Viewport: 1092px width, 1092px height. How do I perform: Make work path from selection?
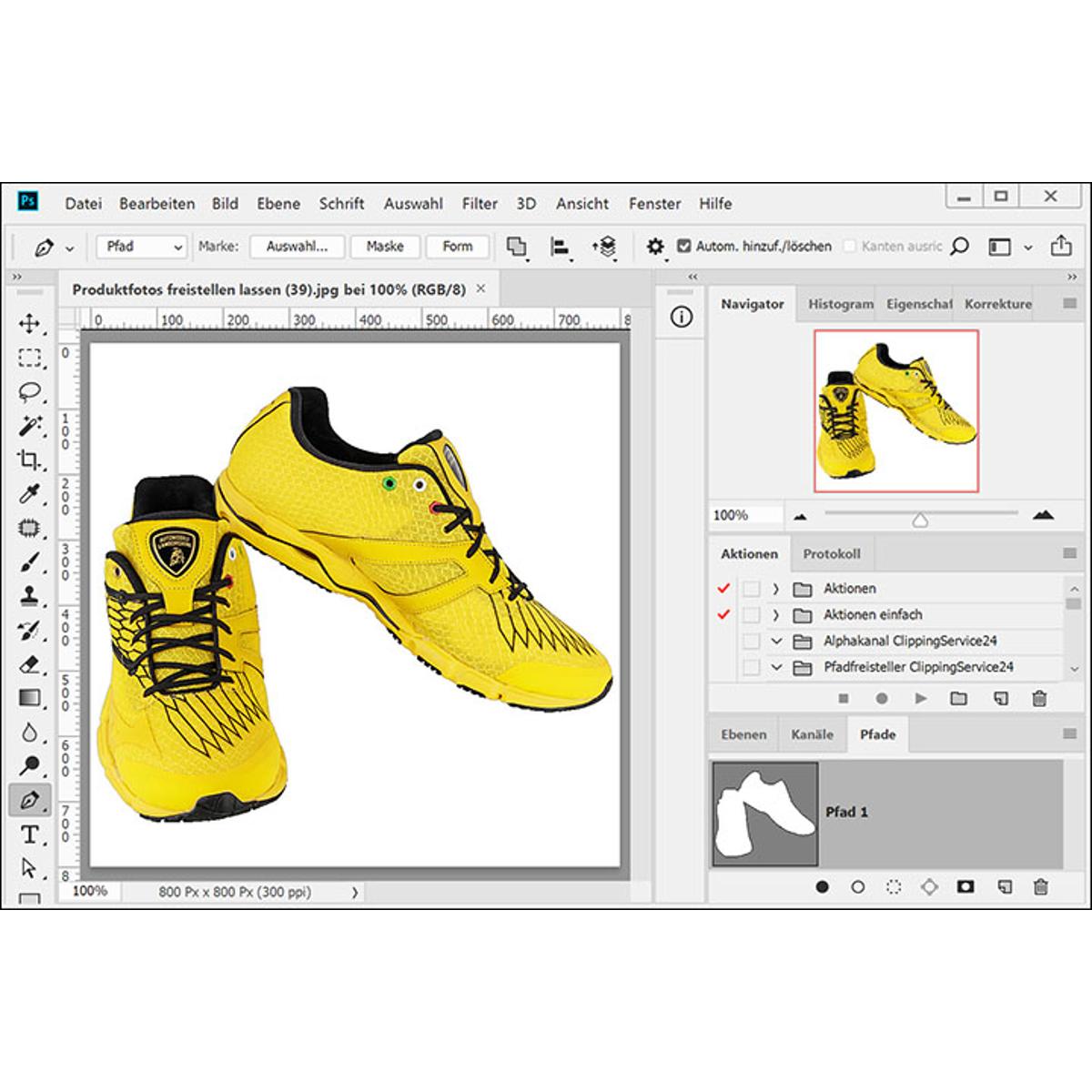pyautogui.click(x=929, y=886)
